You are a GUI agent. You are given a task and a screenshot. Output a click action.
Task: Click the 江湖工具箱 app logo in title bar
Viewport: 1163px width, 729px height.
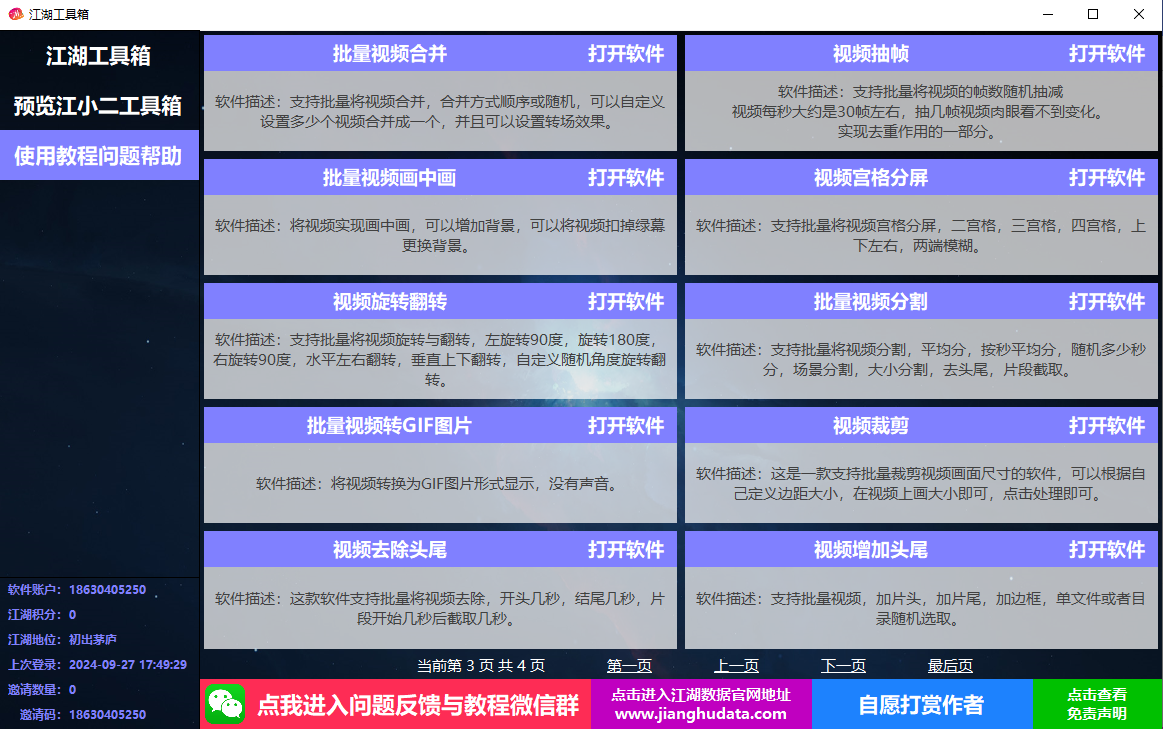14,14
